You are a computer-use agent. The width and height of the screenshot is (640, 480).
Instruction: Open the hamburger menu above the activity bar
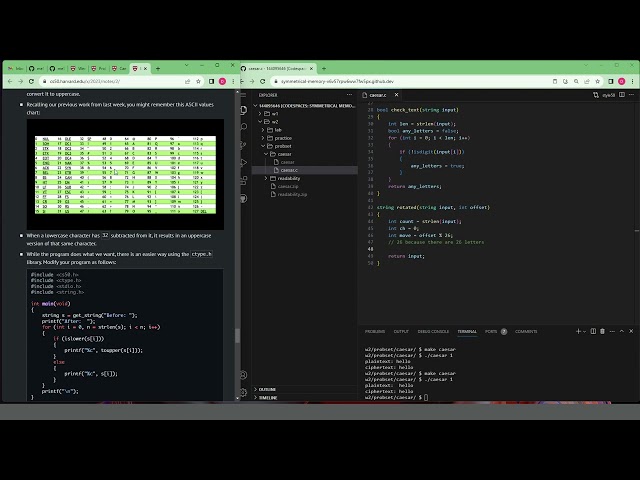pyautogui.click(x=244, y=95)
